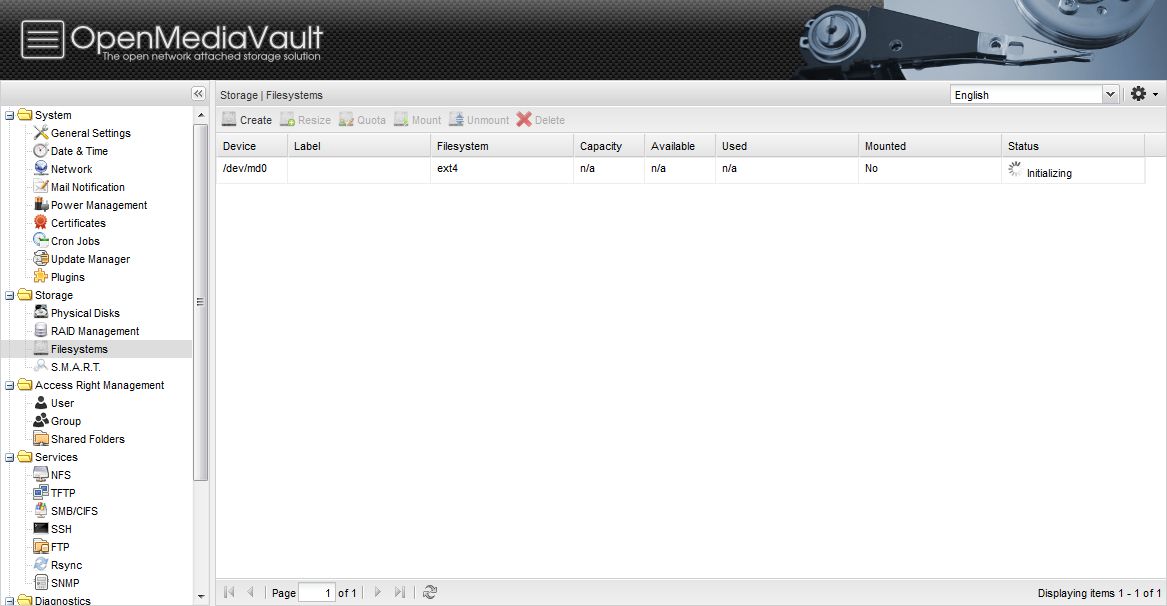This screenshot has width=1167, height=606.
Task: Click the Power Management icon
Action: [x=41, y=205]
